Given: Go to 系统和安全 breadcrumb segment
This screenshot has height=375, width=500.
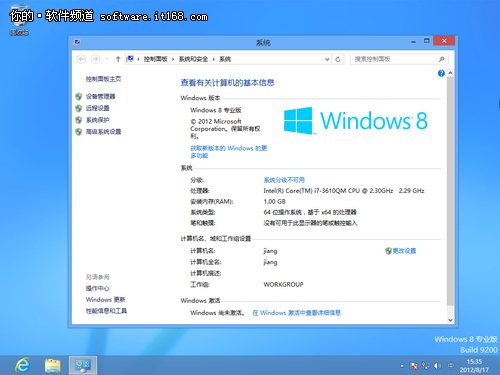Looking at the screenshot, I should click(193, 59).
